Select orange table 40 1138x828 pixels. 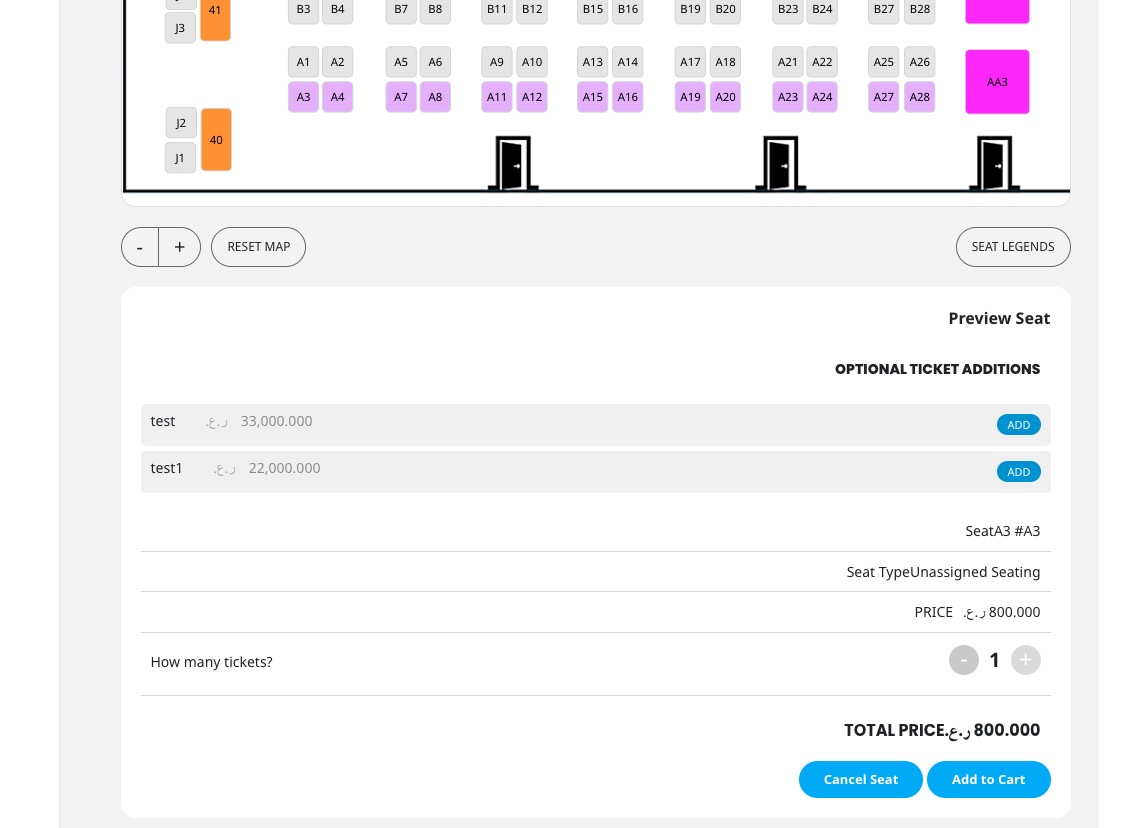(216, 140)
